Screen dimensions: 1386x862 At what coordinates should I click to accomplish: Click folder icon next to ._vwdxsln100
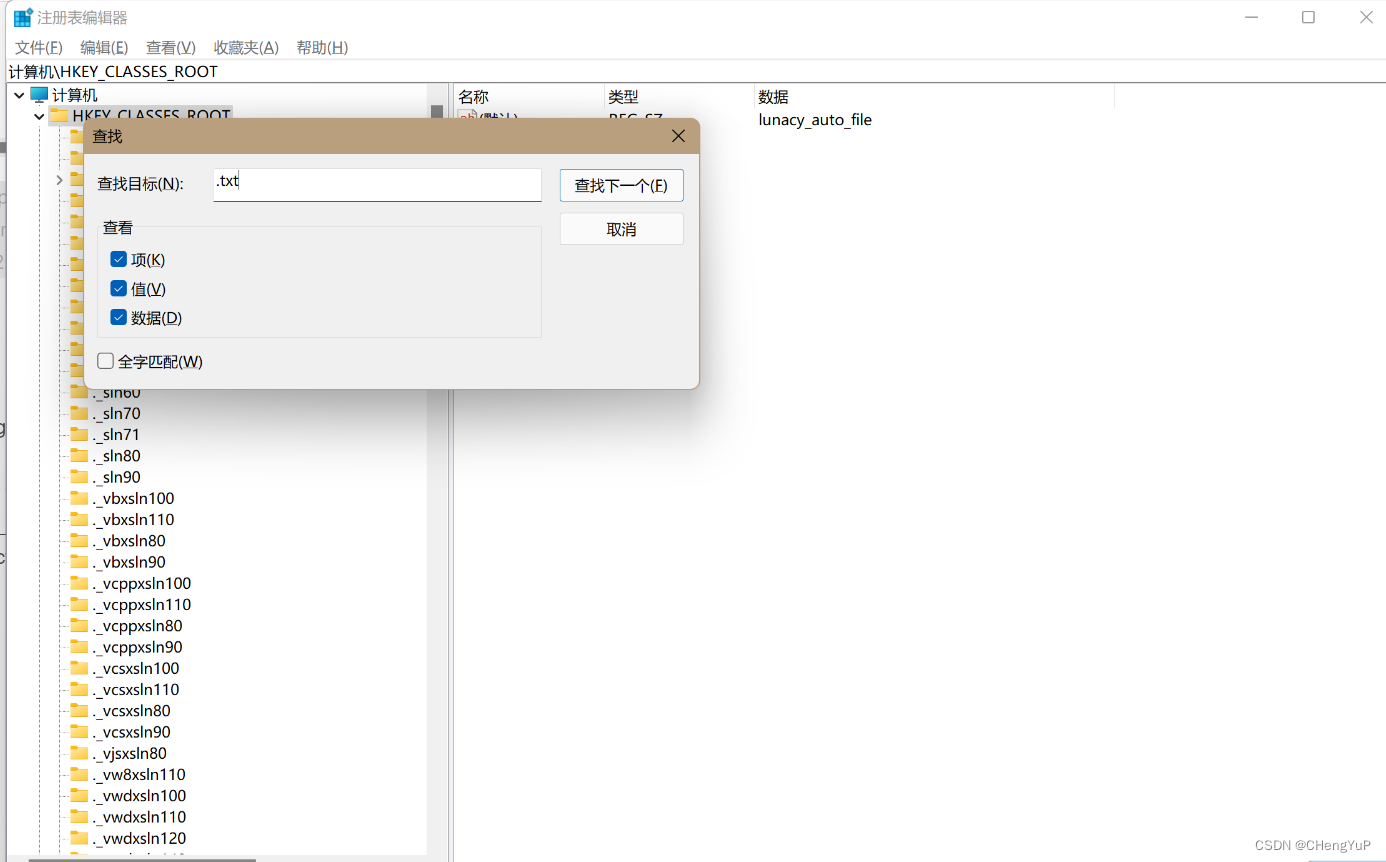pyautogui.click(x=79, y=795)
